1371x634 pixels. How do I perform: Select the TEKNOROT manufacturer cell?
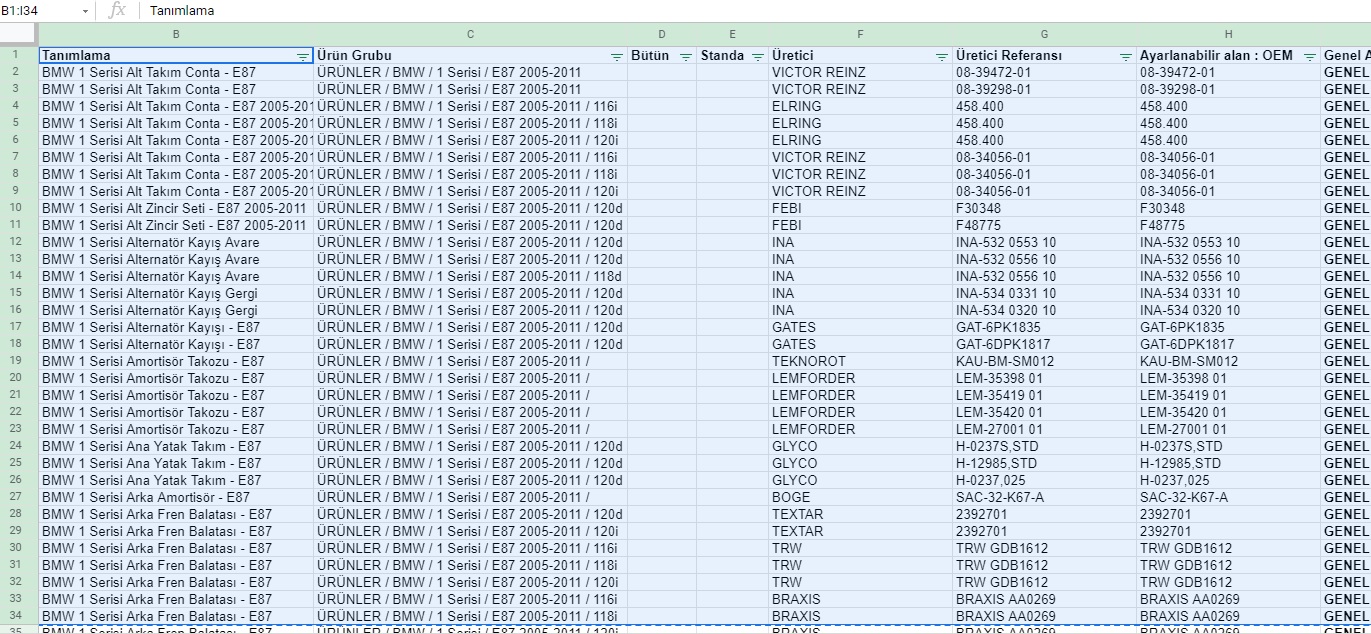pyautogui.click(x=861, y=361)
